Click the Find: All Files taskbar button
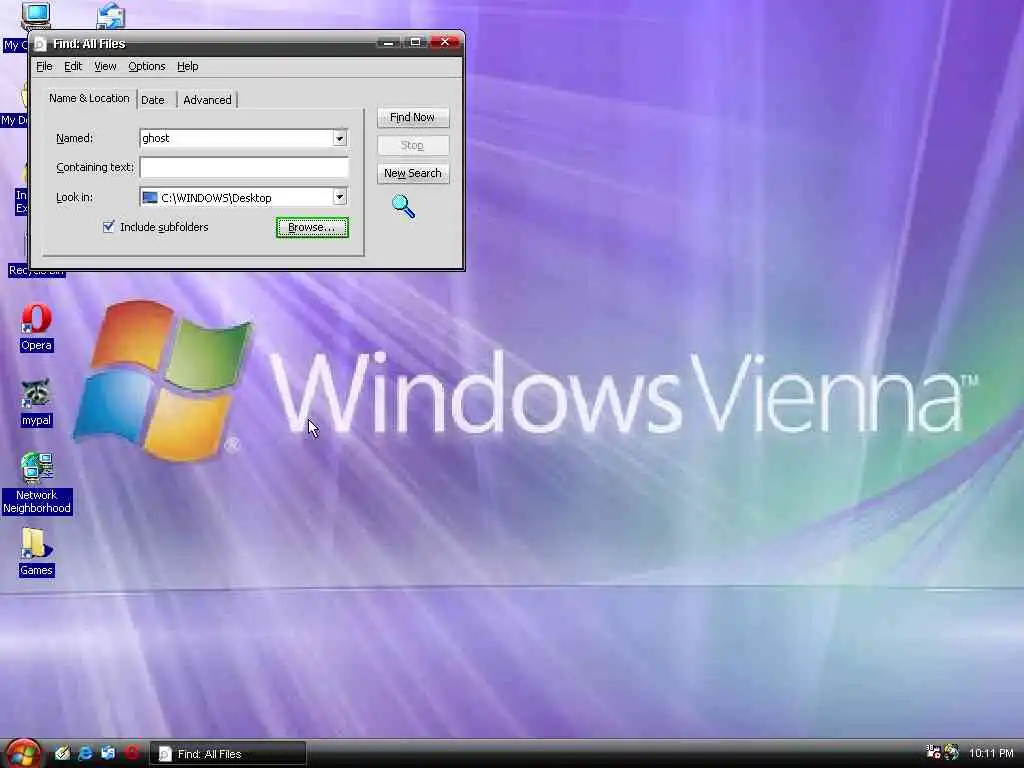The width and height of the screenshot is (1024, 768). (x=228, y=754)
